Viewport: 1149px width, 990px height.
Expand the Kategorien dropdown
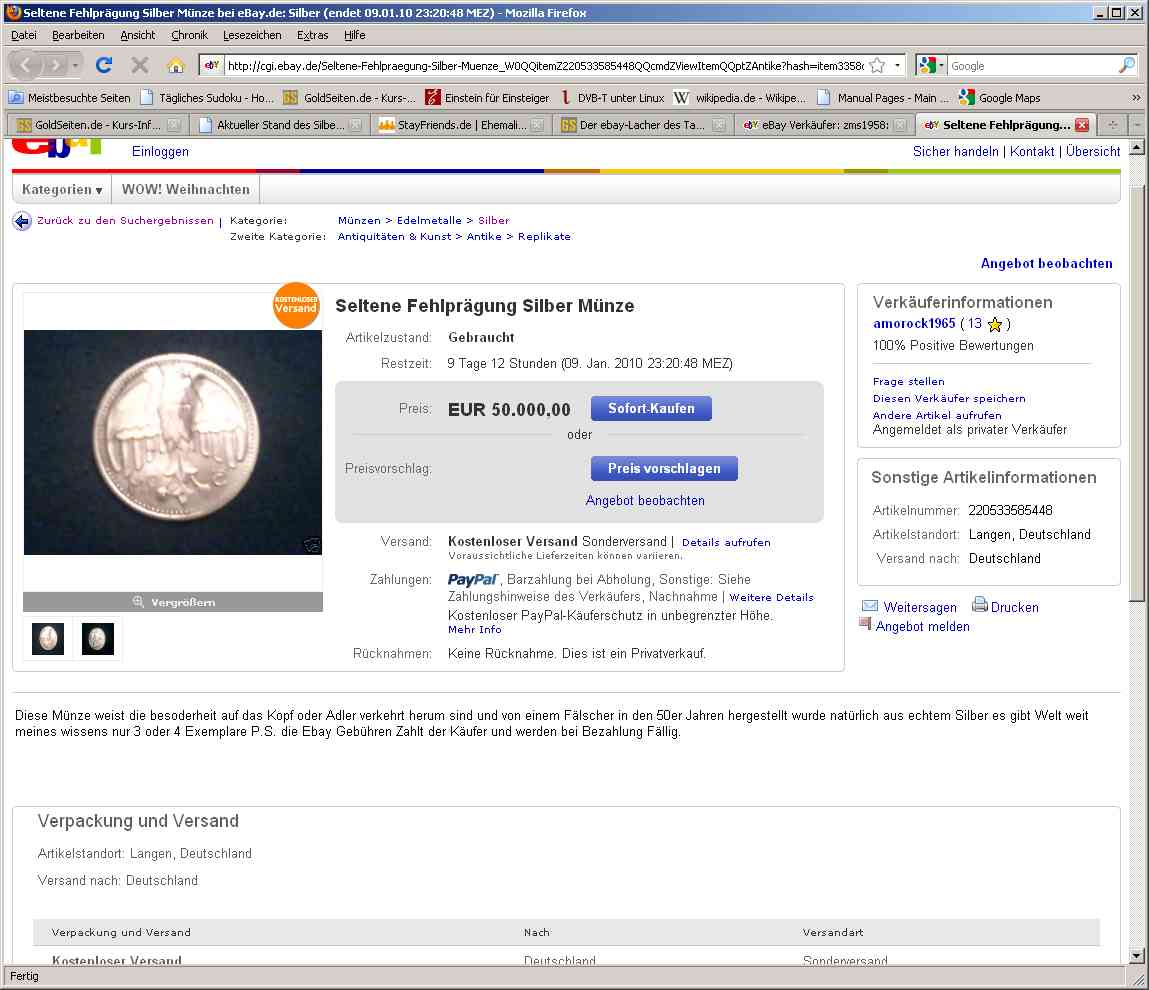pos(62,189)
